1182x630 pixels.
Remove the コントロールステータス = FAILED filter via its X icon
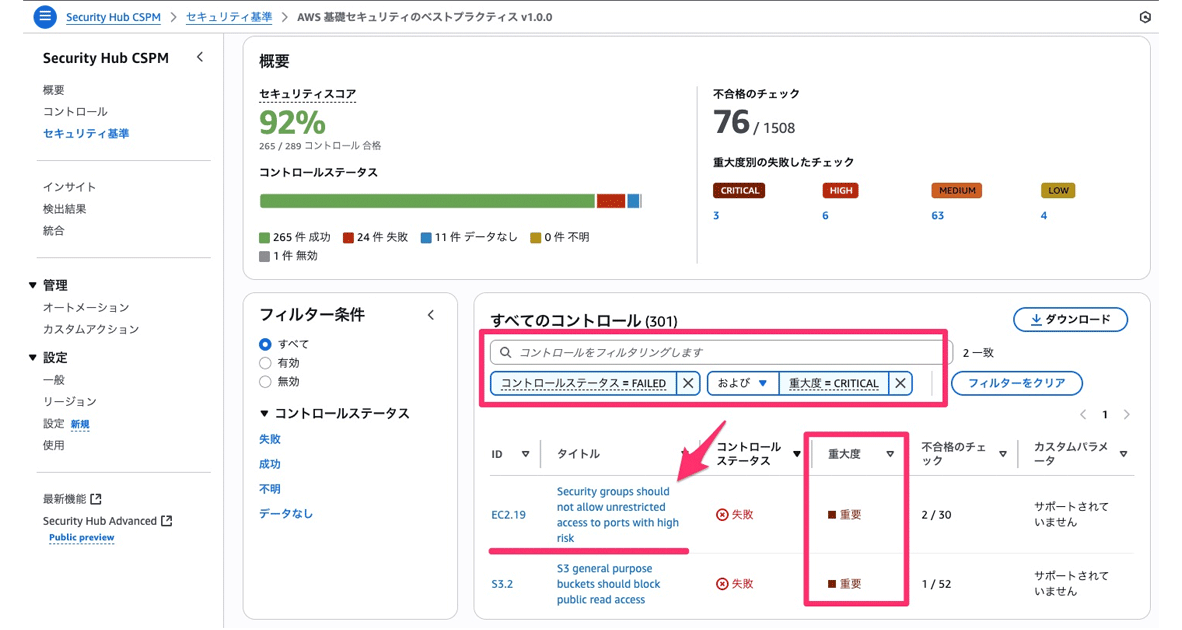[686, 383]
